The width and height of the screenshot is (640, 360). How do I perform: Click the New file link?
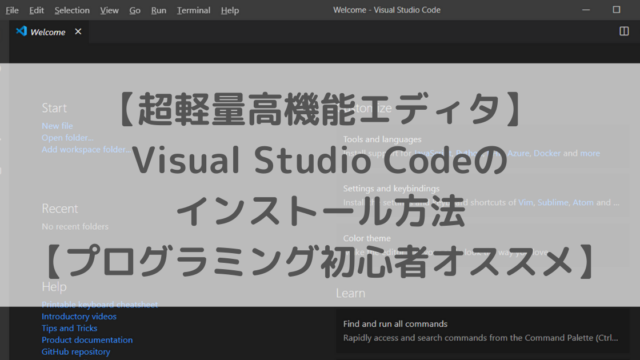(57, 126)
